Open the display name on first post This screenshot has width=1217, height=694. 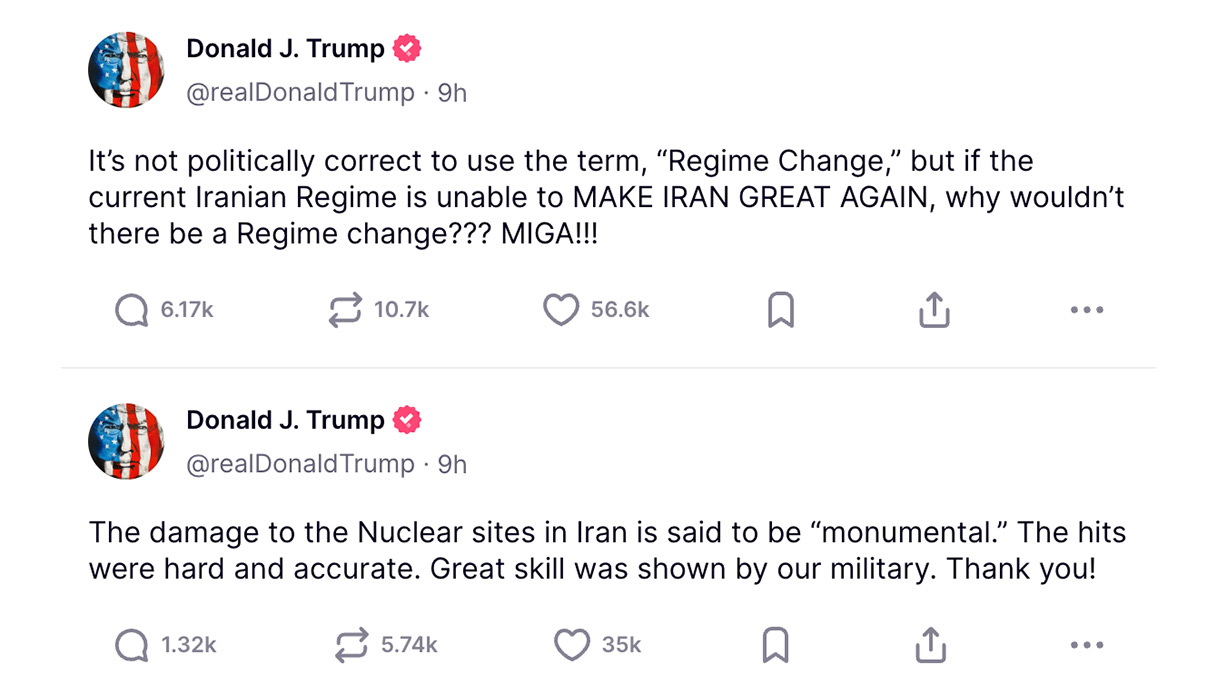pyautogui.click(x=285, y=48)
